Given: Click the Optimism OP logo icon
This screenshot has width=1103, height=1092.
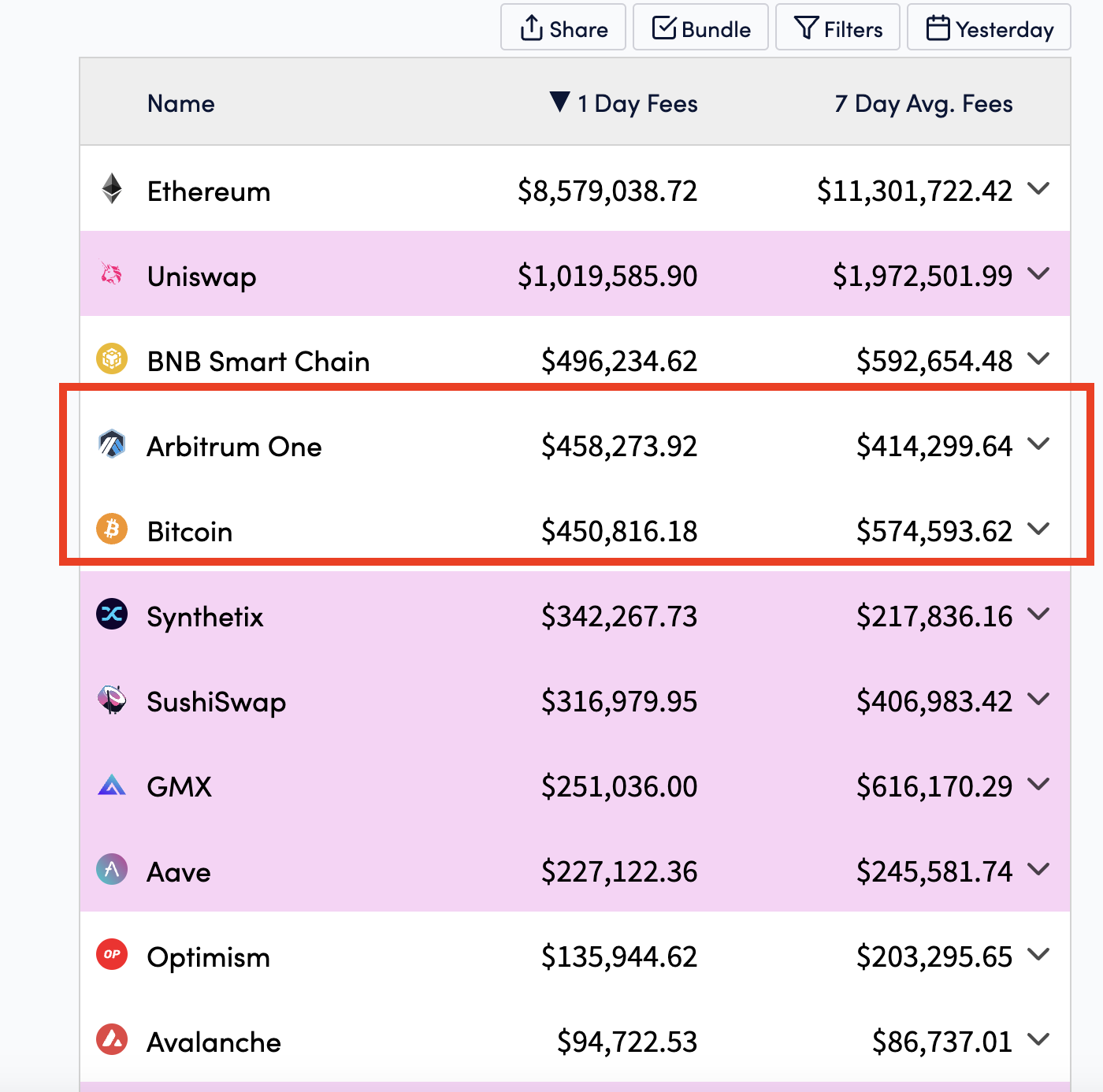Looking at the screenshot, I should (x=112, y=954).
